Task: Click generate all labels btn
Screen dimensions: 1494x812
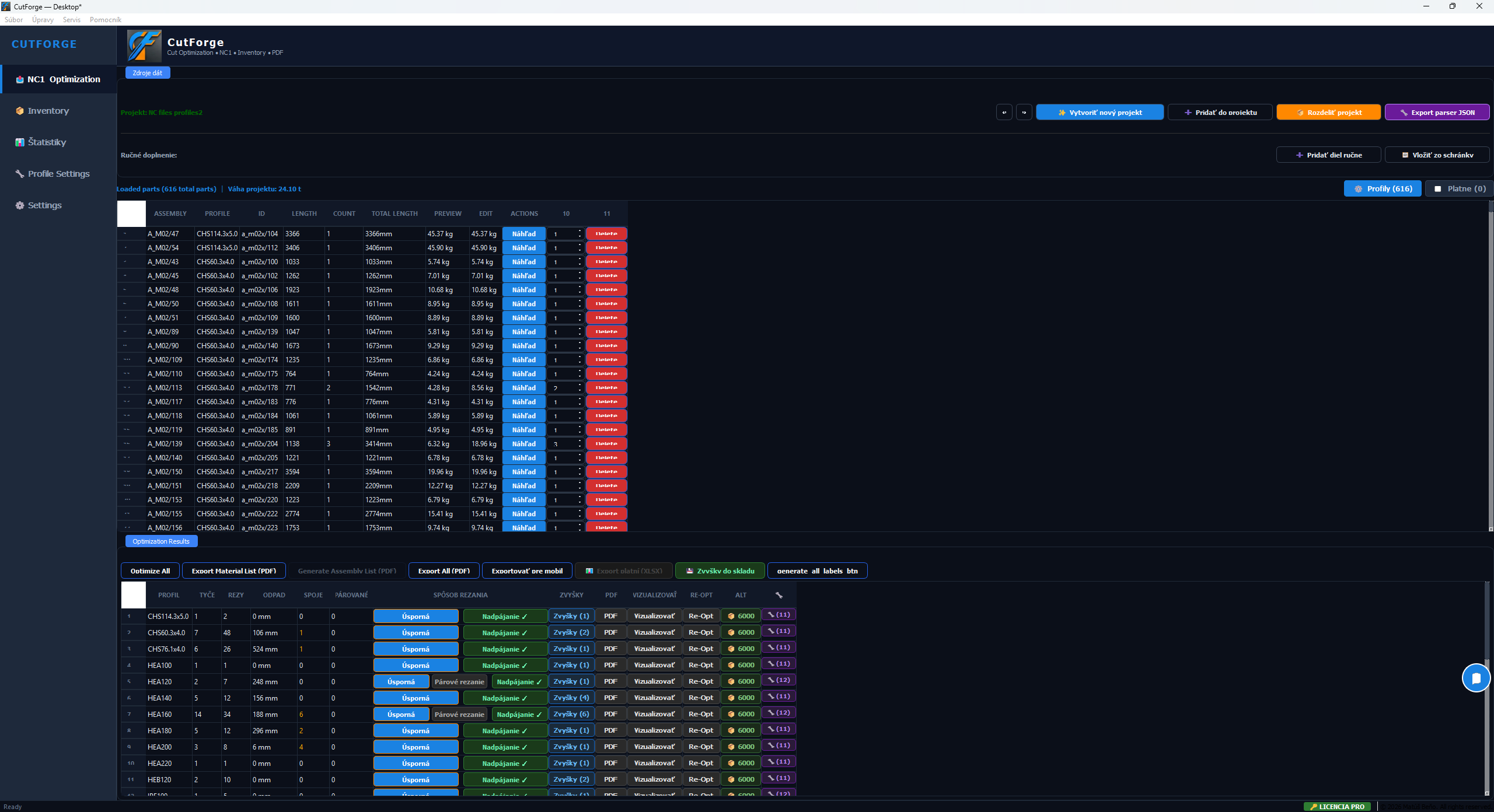Action: tap(817, 571)
